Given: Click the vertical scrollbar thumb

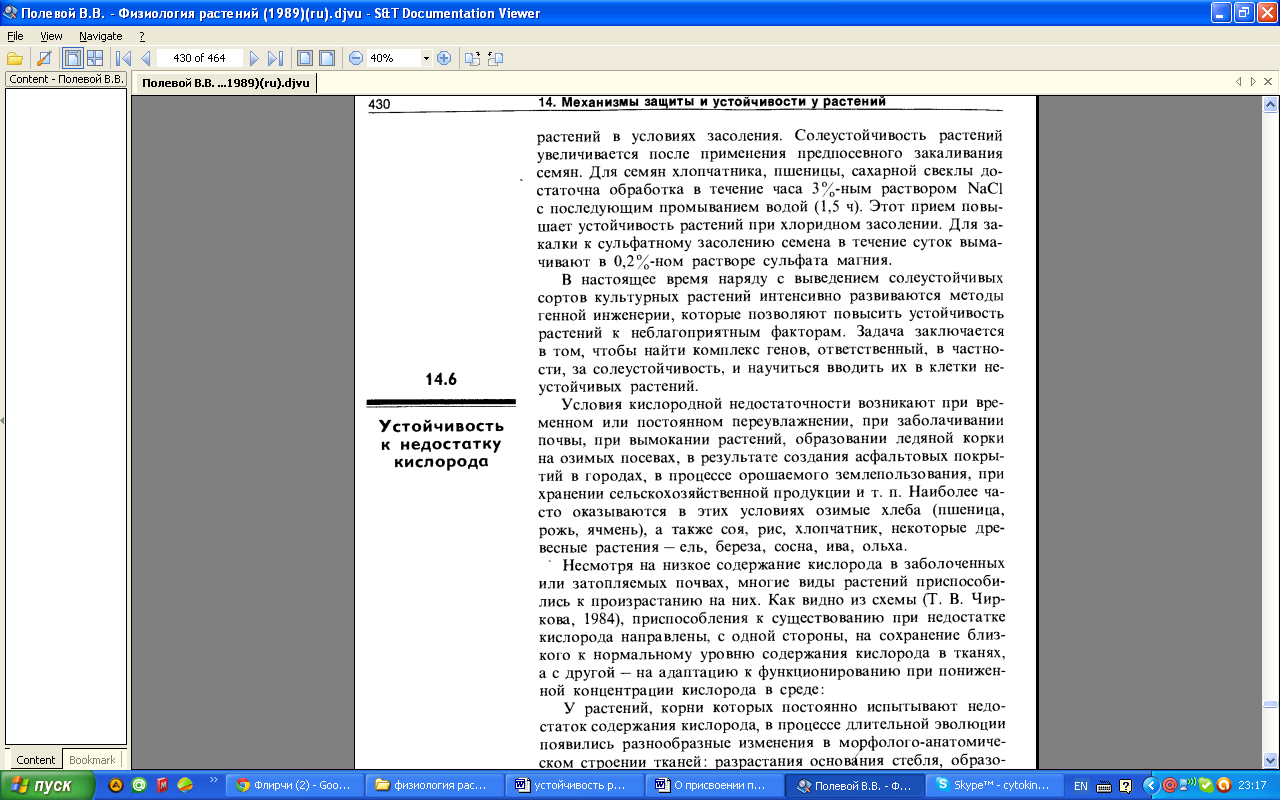Looking at the screenshot, I should [x=1270, y=704].
